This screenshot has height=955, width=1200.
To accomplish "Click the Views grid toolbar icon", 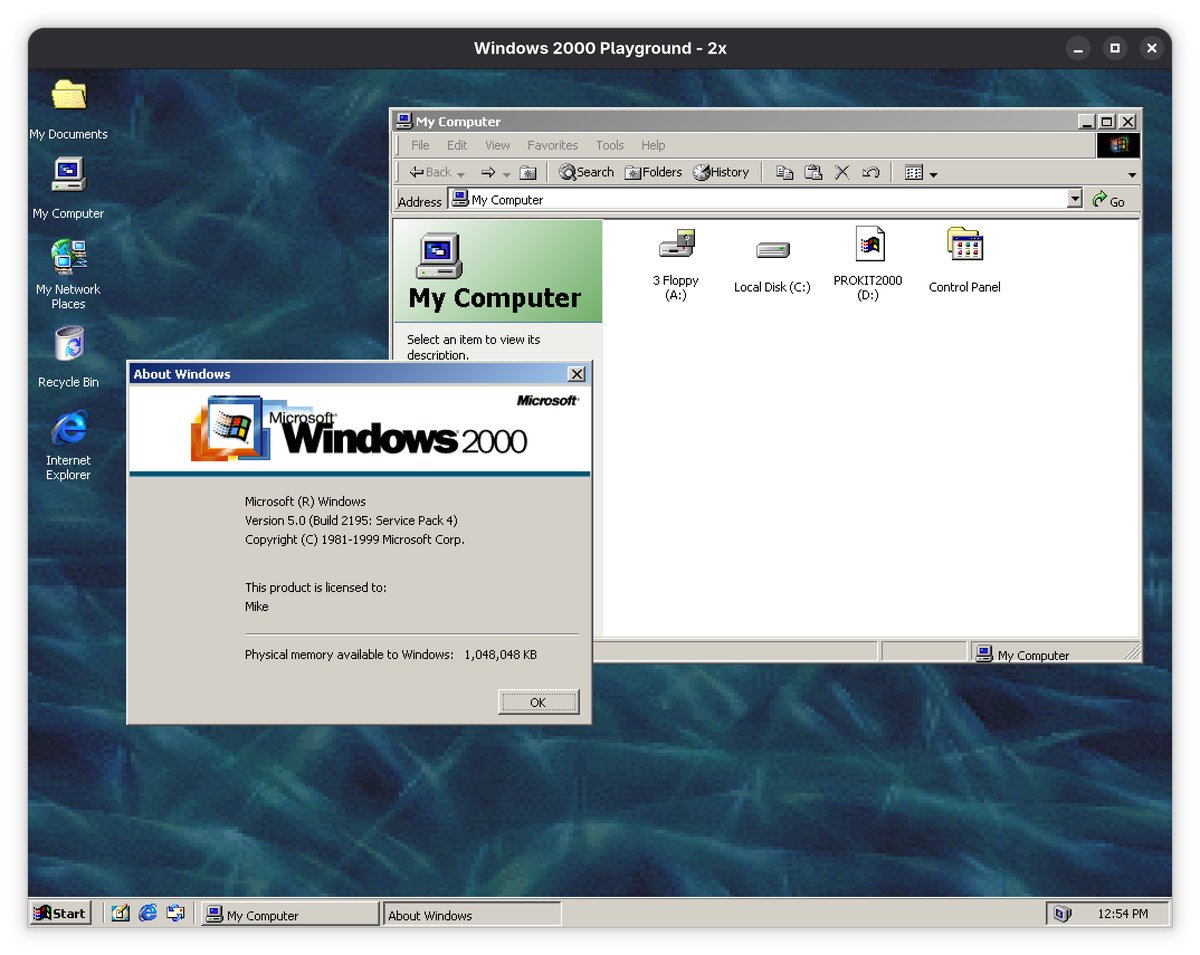I will pos(913,172).
